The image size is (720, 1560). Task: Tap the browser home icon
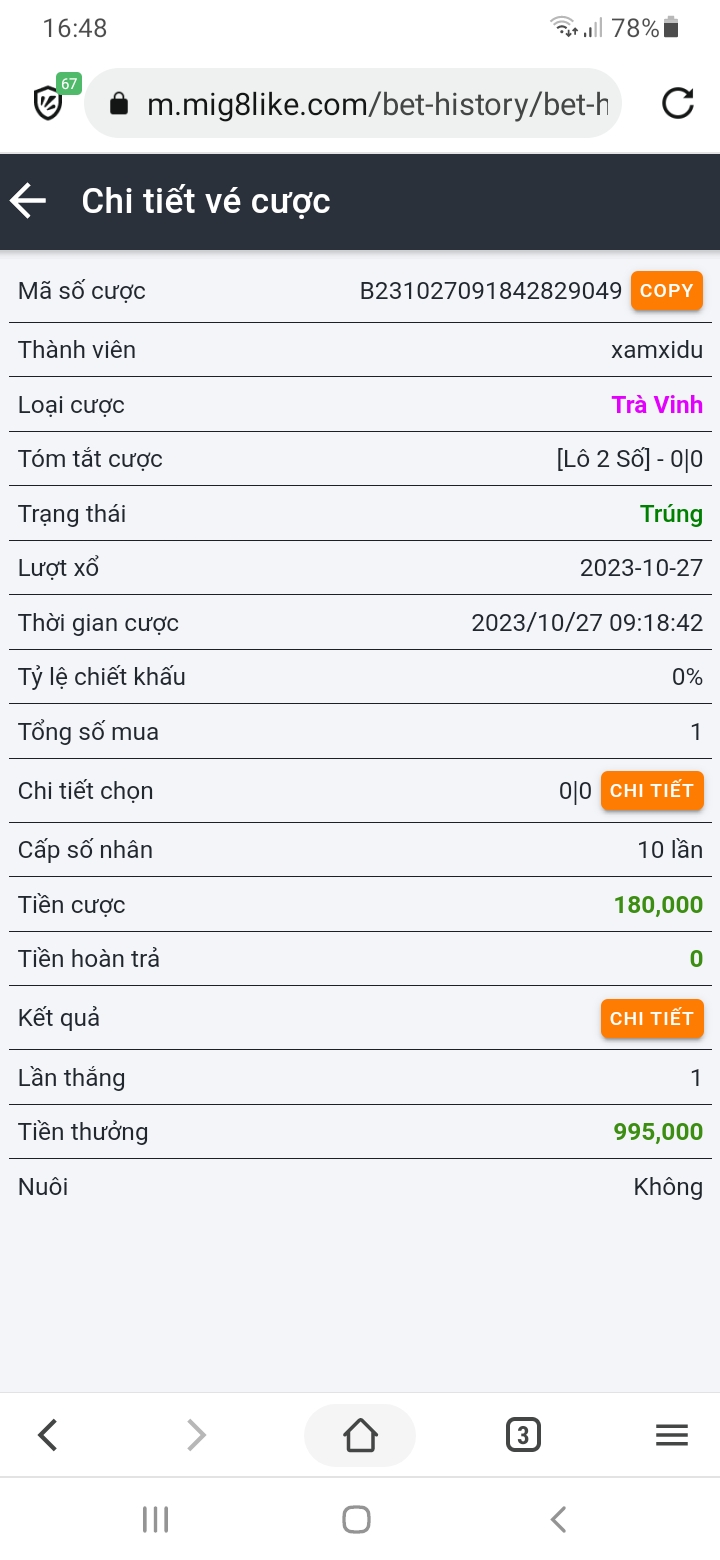tap(360, 1436)
